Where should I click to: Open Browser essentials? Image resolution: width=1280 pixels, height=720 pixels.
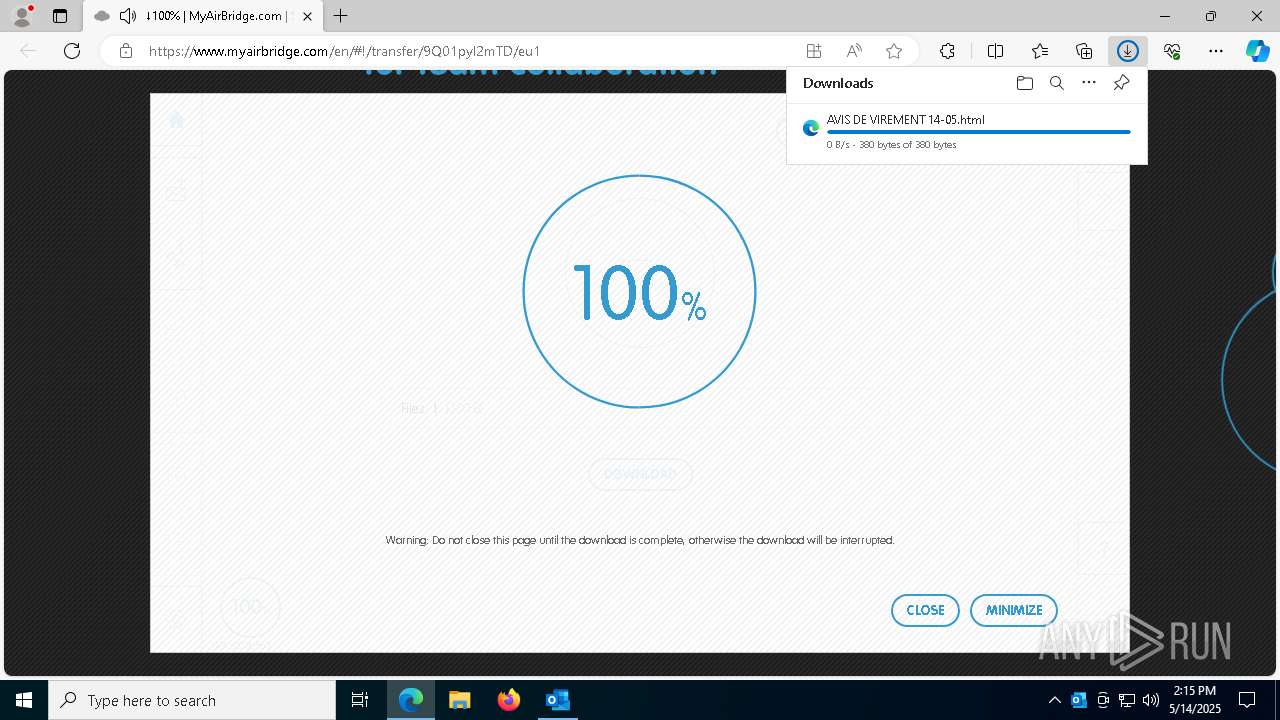tap(1172, 51)
